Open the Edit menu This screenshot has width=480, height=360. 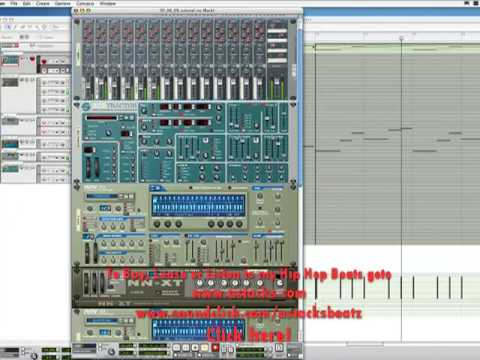[27, 3]
